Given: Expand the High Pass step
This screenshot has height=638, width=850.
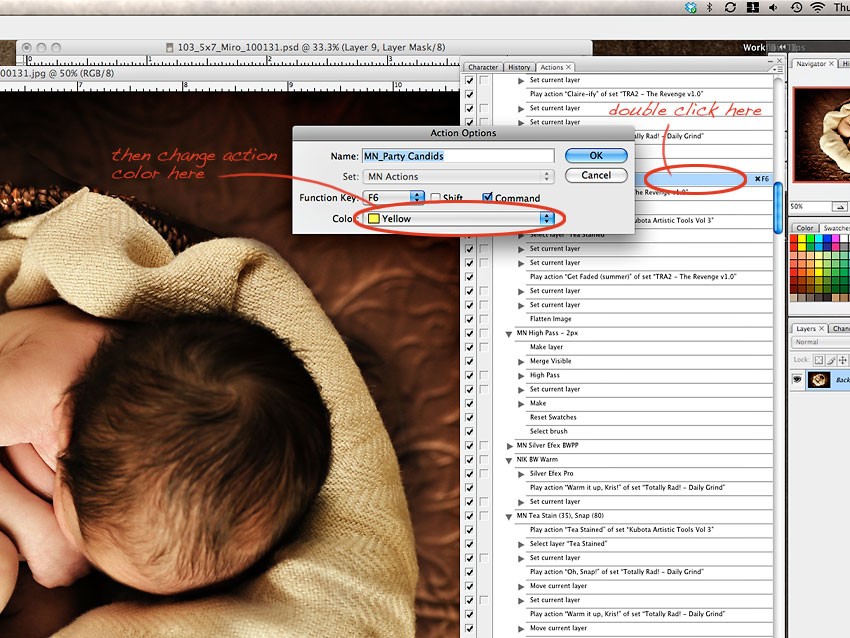Looking at the screenshot, I should pos(521,376).
